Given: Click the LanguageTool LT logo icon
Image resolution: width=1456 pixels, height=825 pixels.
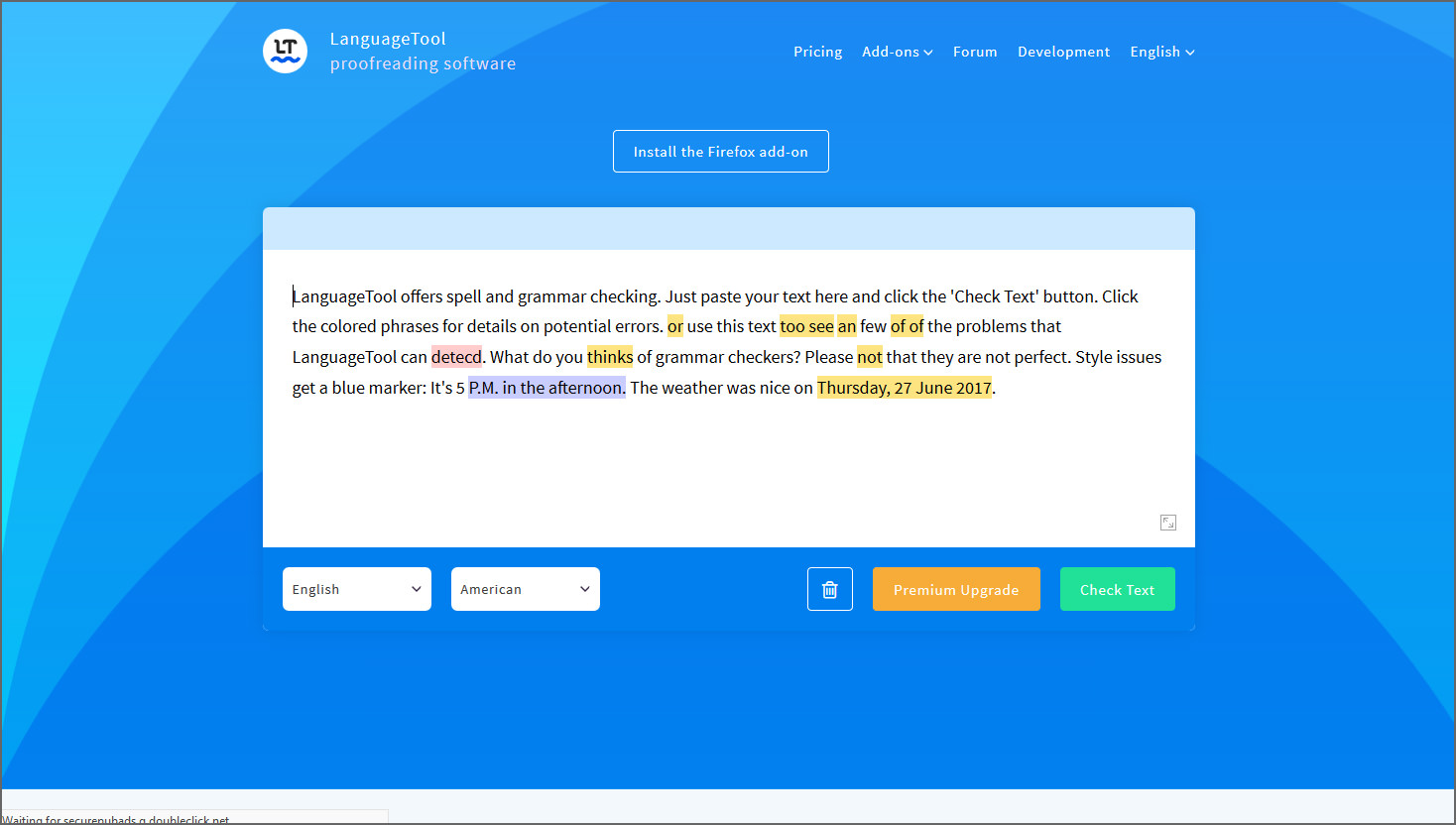Looking at the screenshot, I should pos(285,51).
